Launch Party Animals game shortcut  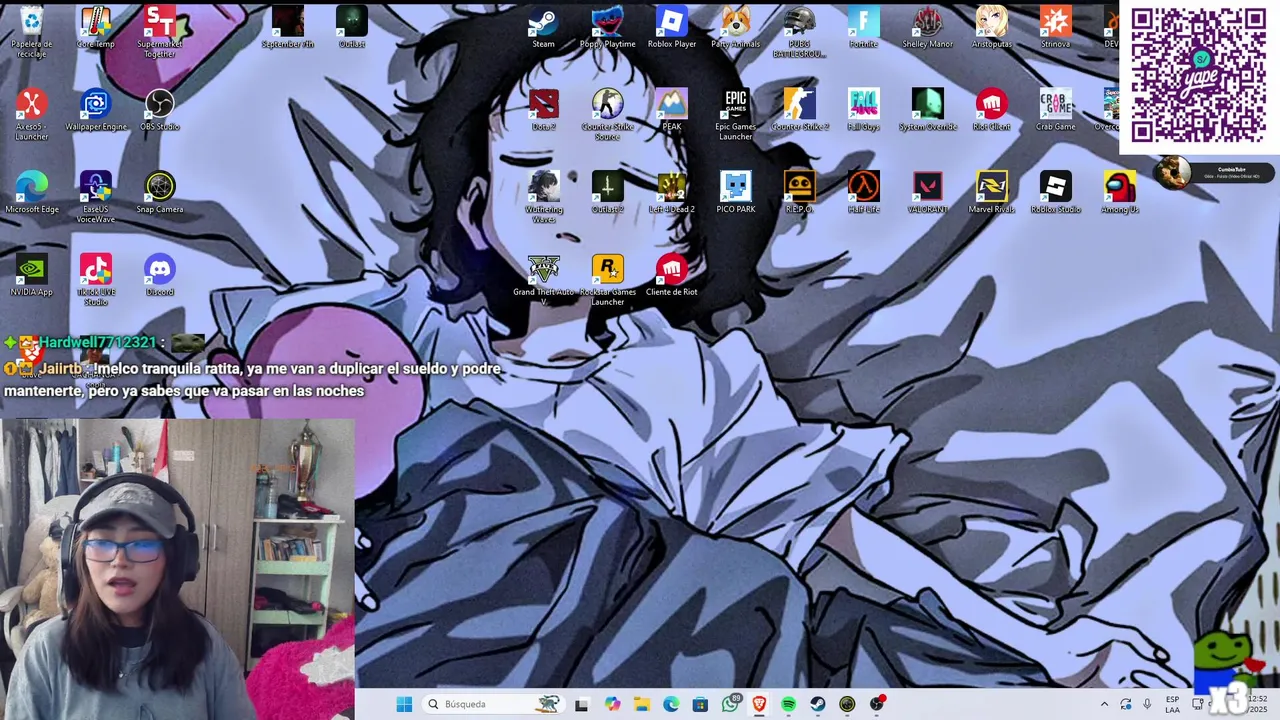click(x=735, y=28)
